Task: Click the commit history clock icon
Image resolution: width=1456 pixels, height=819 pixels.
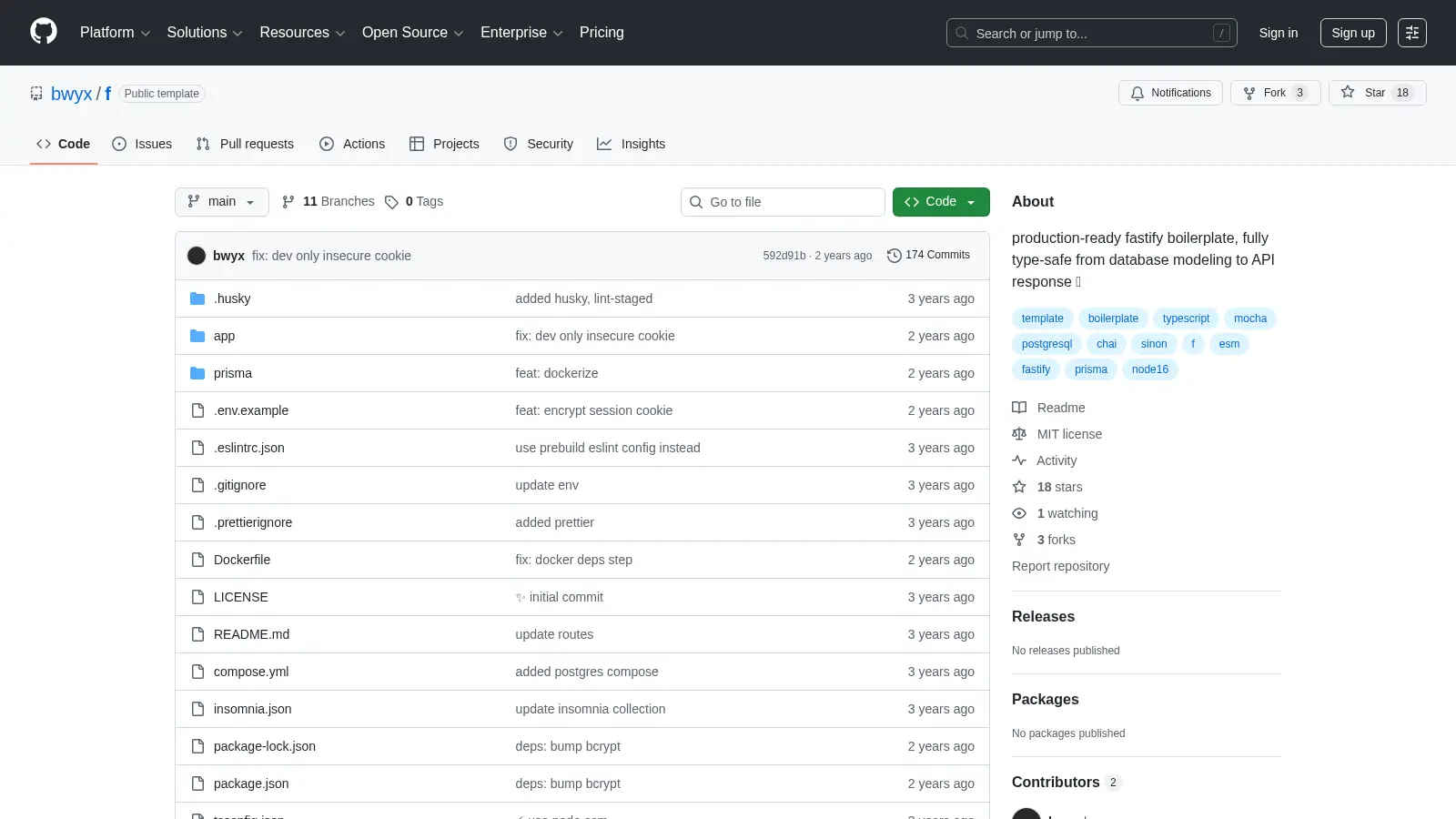Action: click(x=894, y=256)
